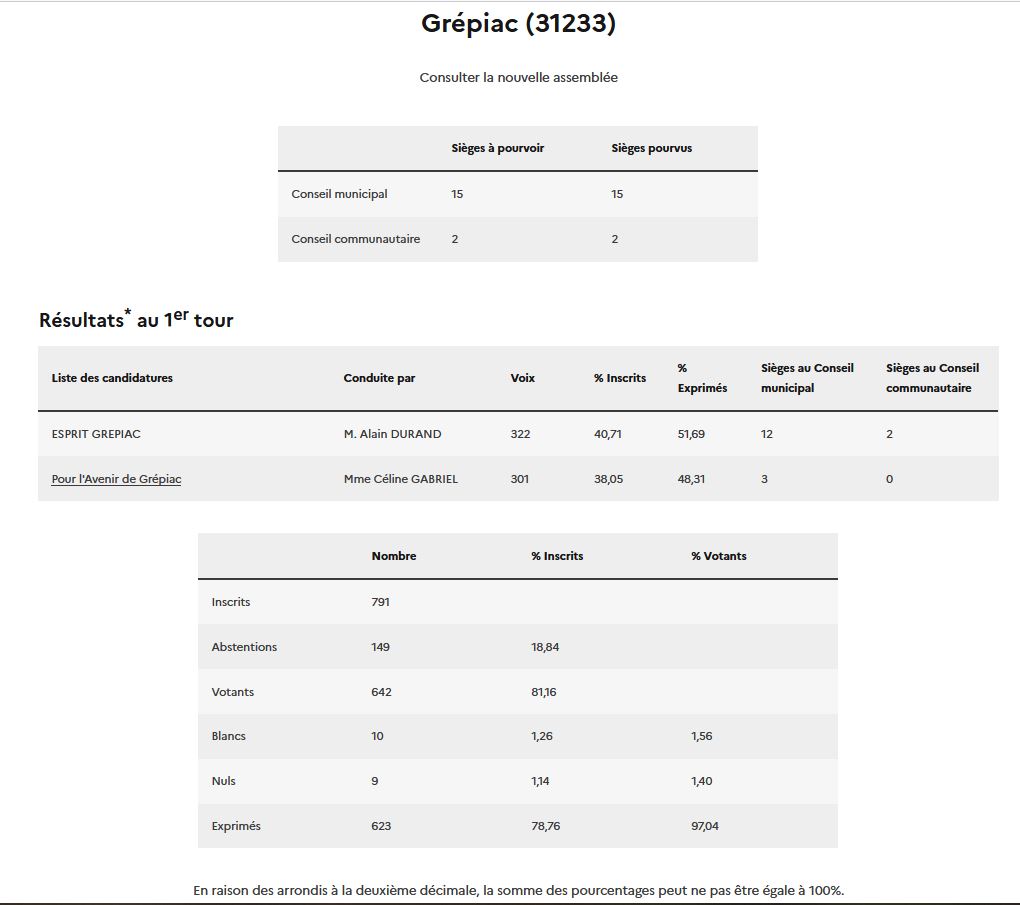Viewport: 1020px width, 905px height.
Task: Click the 'Conduite par' column header
Action: click(x=379, y=378)
